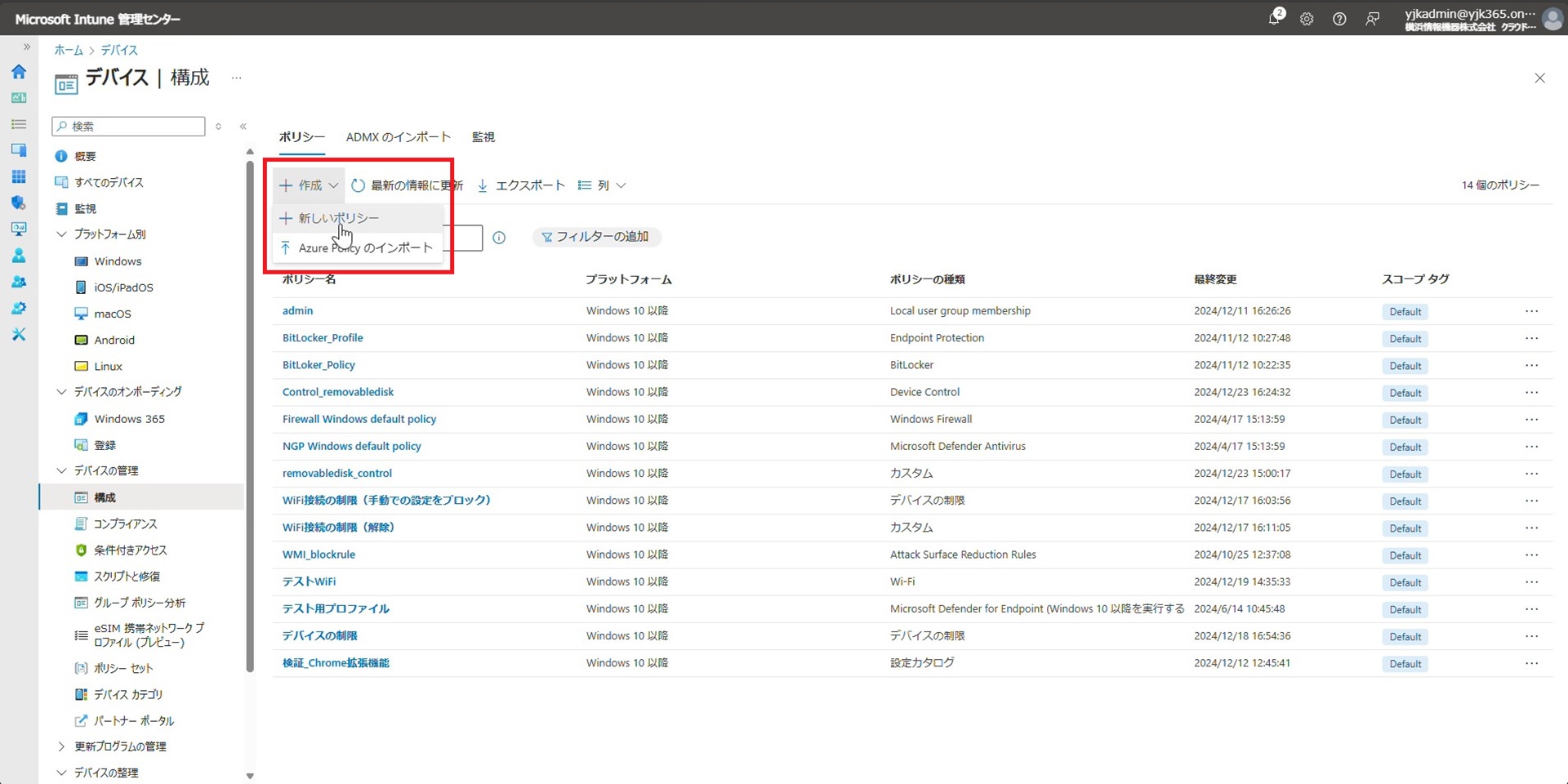This screenshot has height=784, width=1568.
Task: Open スクリプトと修復 in side menu
Action: click(127, 576)
